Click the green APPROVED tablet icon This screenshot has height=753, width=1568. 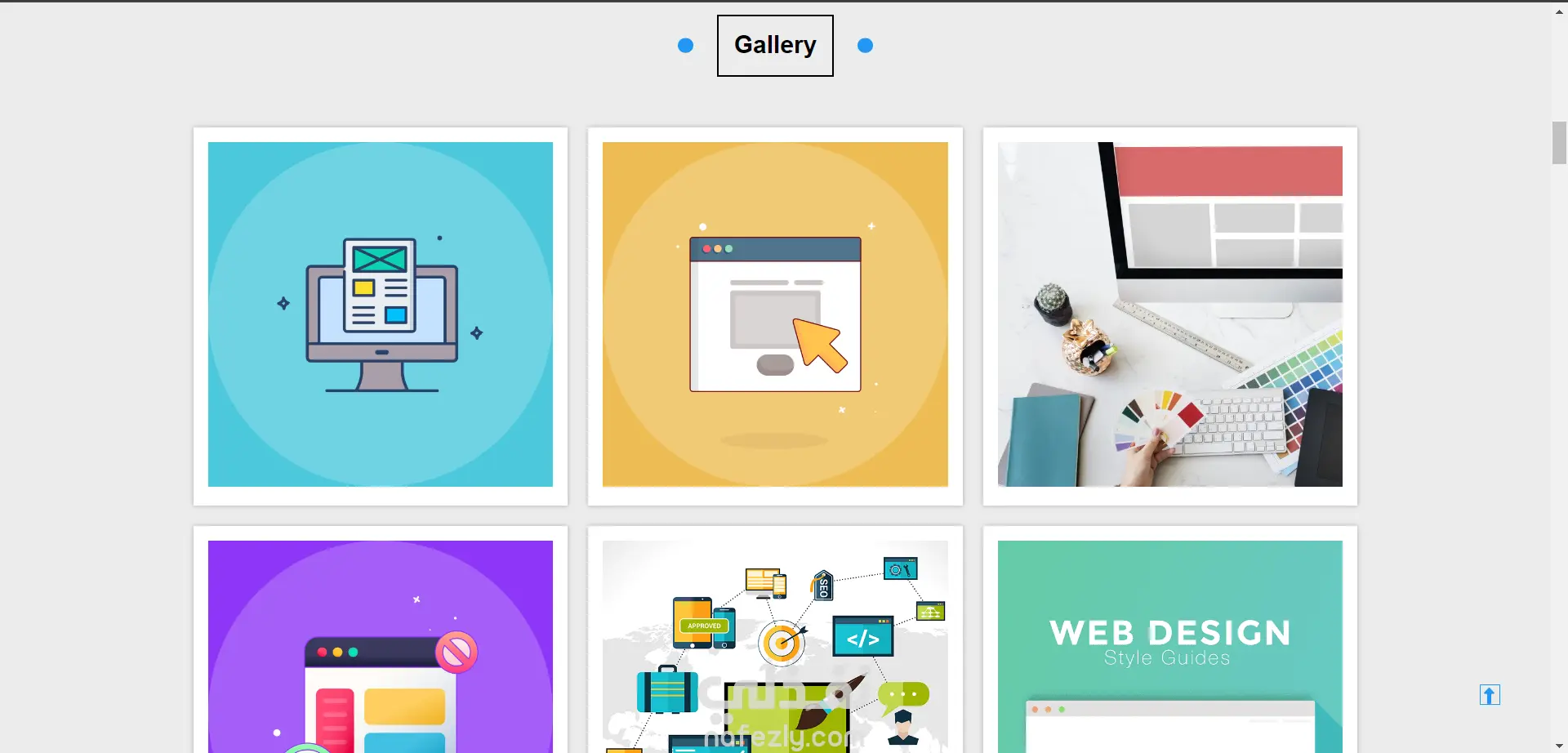(695, 622)
